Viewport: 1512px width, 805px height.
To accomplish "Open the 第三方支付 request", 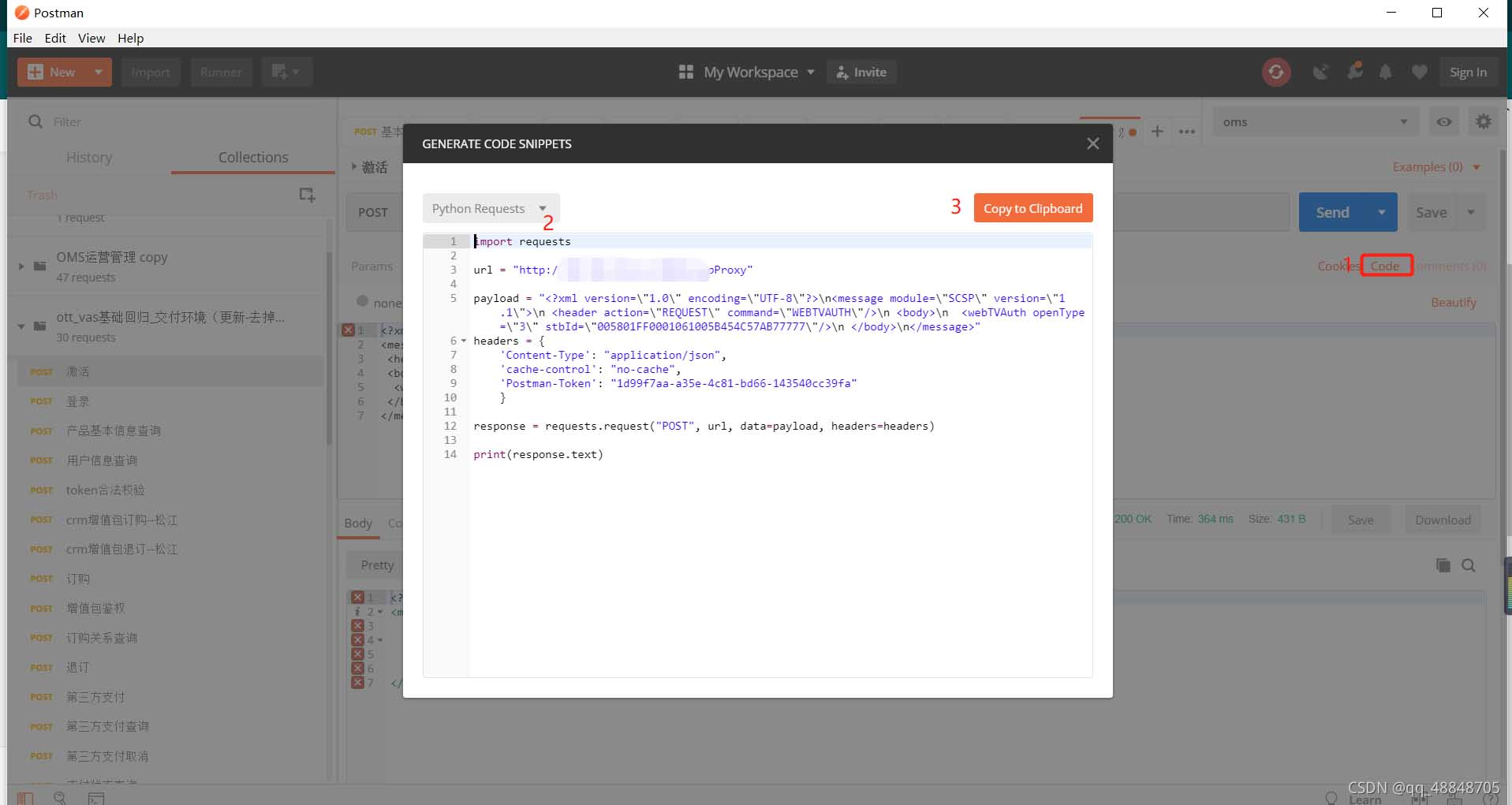I will point(170,697).
